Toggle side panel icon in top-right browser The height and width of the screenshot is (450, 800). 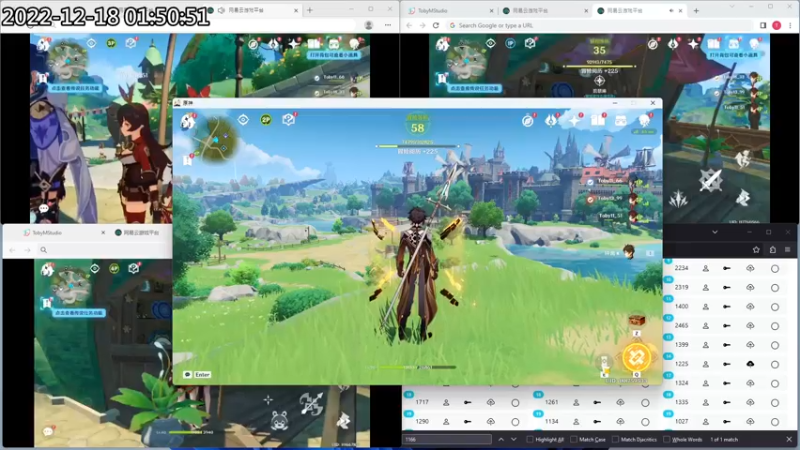pyautogui.click(x=763, y=25)
